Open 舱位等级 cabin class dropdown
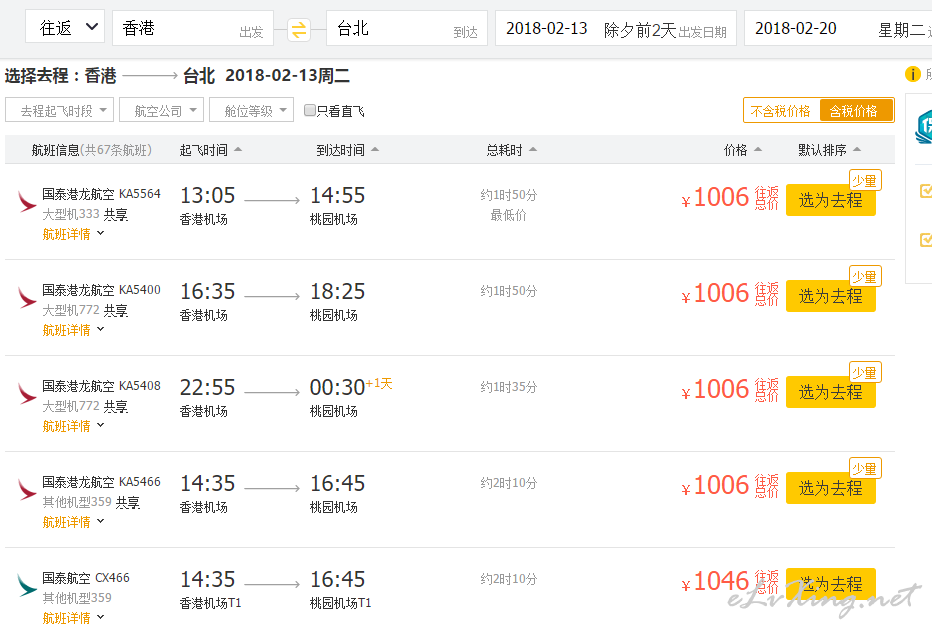932x631 pixels. (x=251, y=110)
